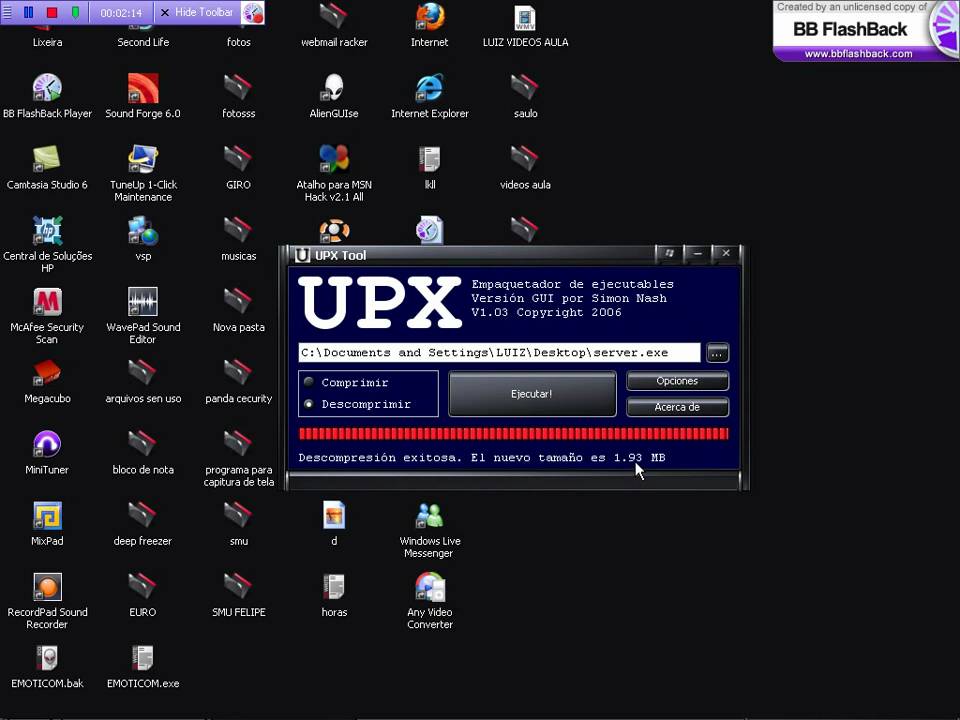Viewport: 960px width, 720px height.
Task: Click the Ejecutar! button in UPX Tool
Action: [532, 394]
